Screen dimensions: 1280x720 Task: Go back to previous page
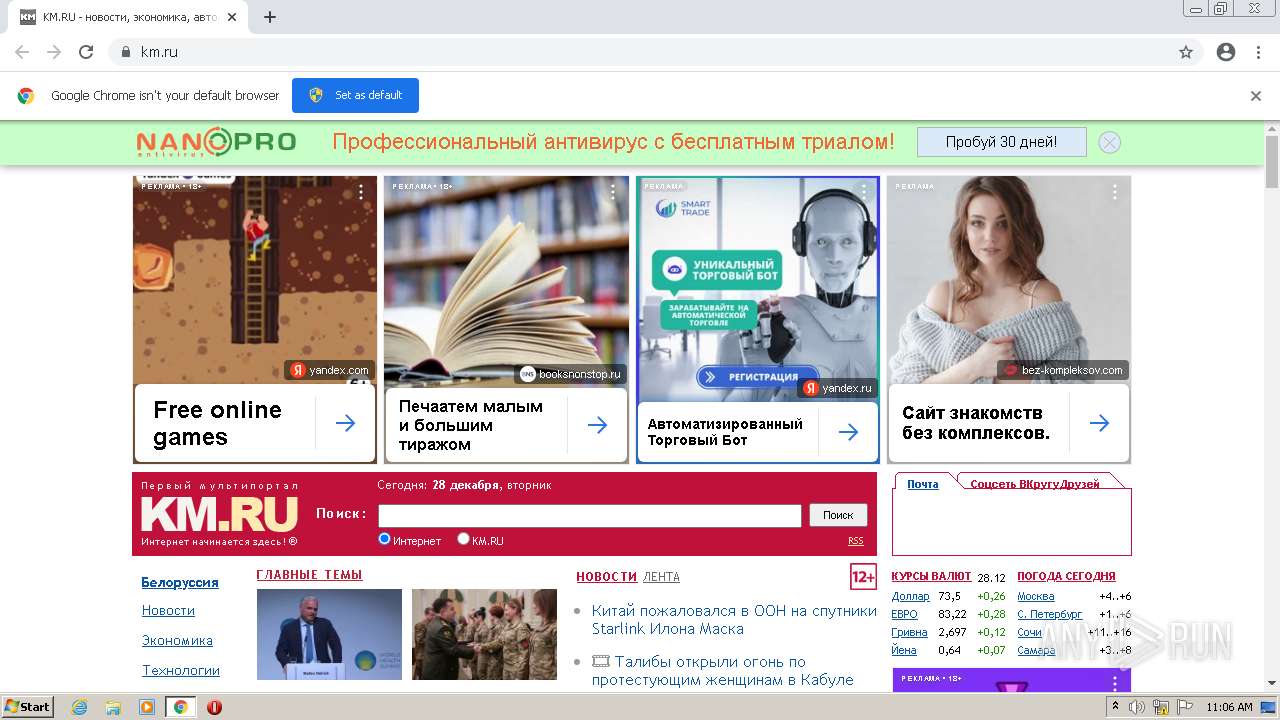point(22,52)
